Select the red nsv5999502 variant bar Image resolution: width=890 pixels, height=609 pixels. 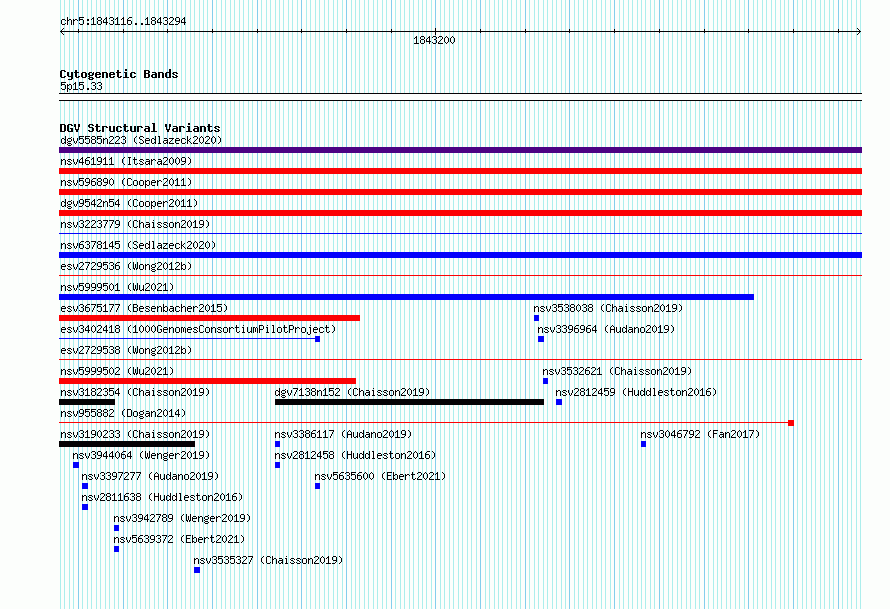207,381
